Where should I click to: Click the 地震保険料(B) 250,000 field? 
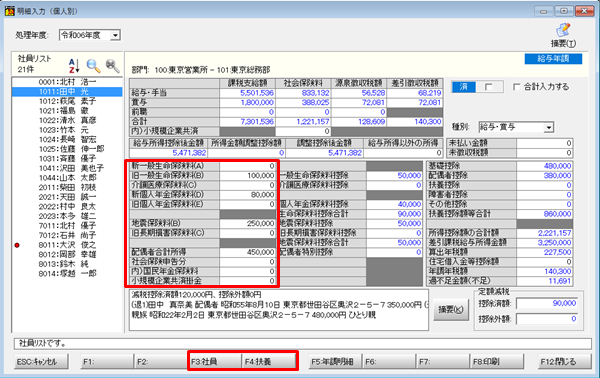tap(248, 223)
